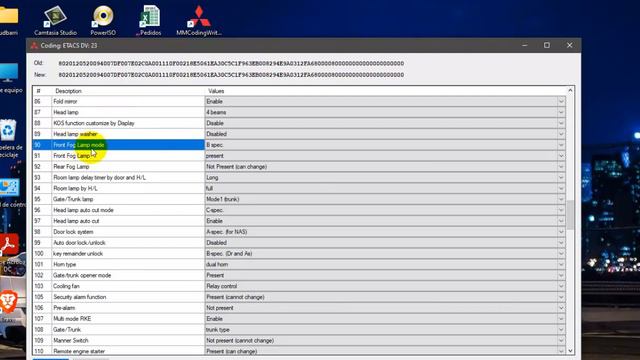Minimize the Coding ETACS window
Viewport: 640px width, 360px height.
click(525, 45)
